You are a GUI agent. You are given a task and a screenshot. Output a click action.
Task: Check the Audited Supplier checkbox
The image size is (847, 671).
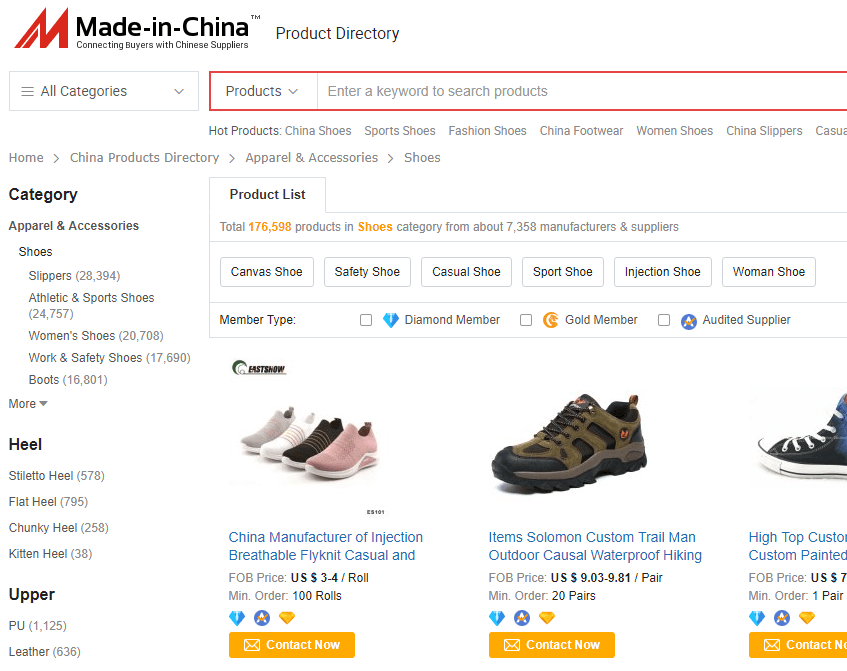pyautogui.click(x=664, y=320)
